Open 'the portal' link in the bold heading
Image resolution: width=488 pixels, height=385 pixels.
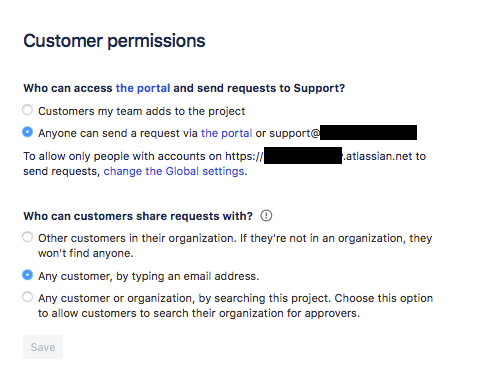tap(143, 88)
